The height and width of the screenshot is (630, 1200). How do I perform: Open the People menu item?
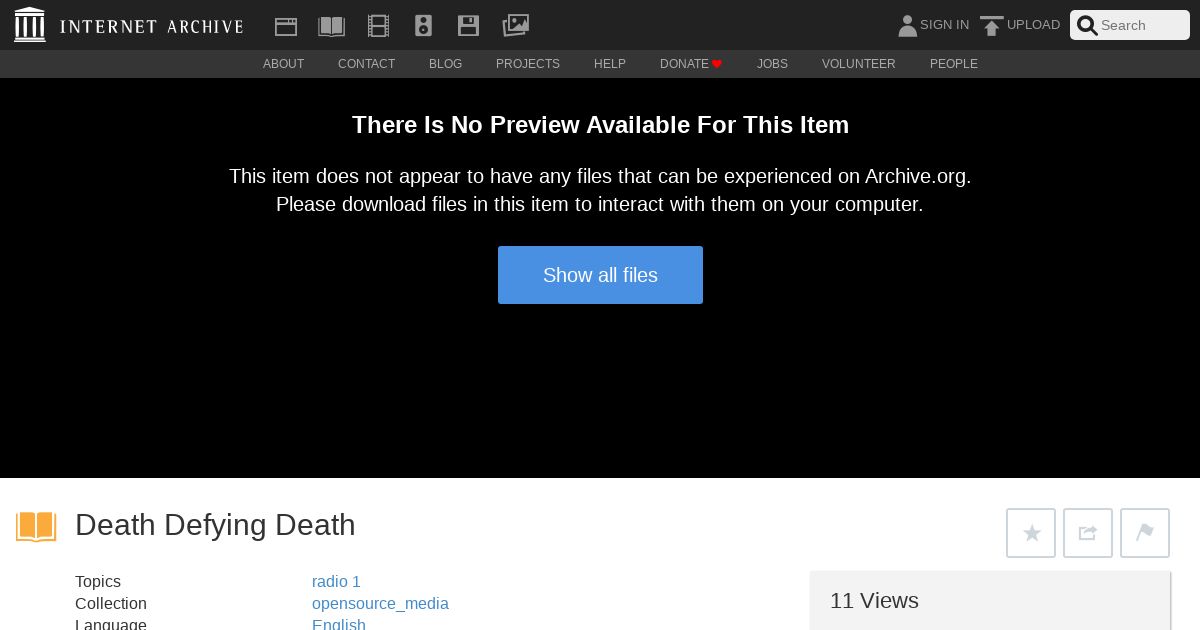[954, 64]
